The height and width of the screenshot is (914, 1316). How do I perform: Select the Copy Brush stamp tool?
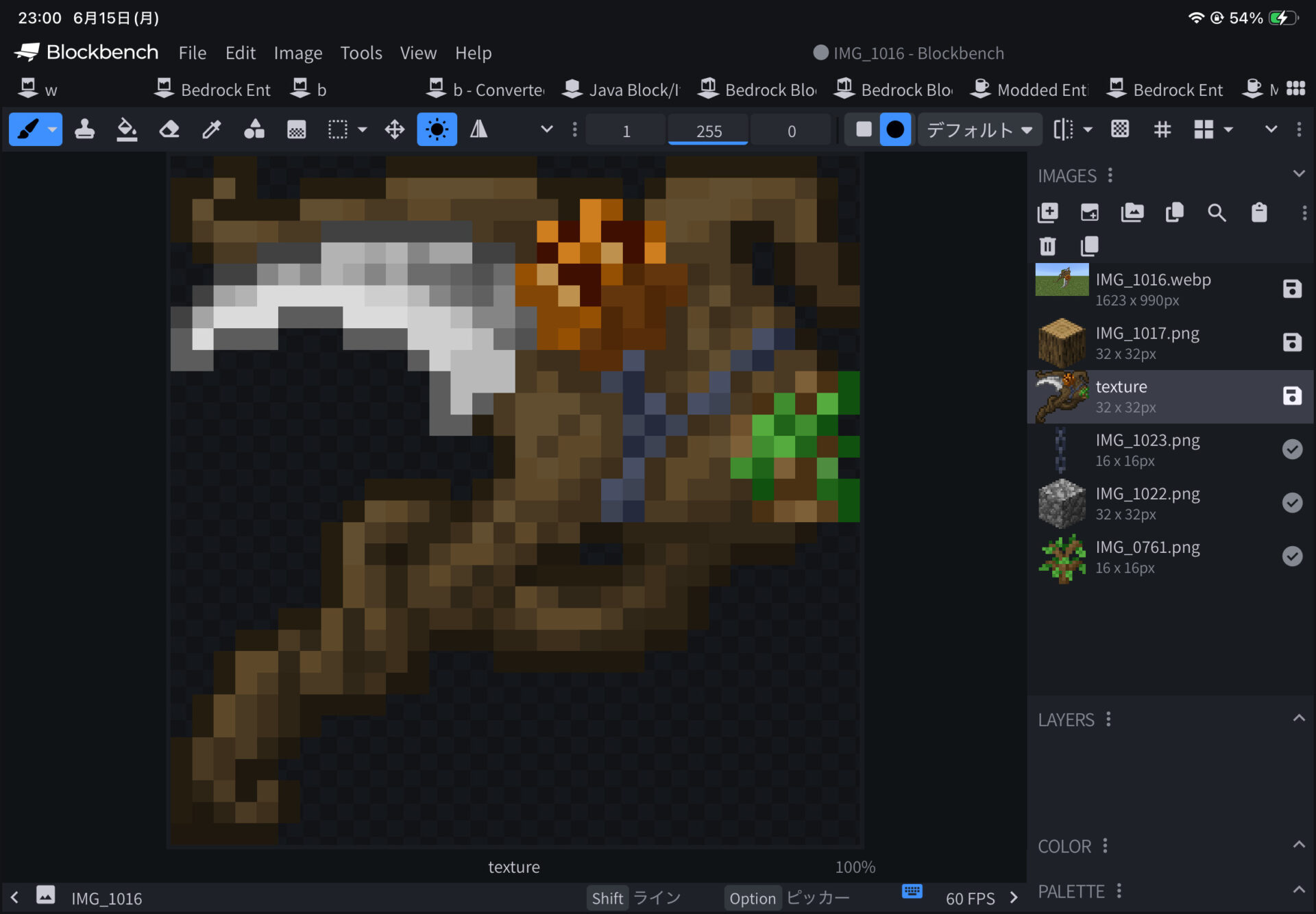tap(84, 129)
